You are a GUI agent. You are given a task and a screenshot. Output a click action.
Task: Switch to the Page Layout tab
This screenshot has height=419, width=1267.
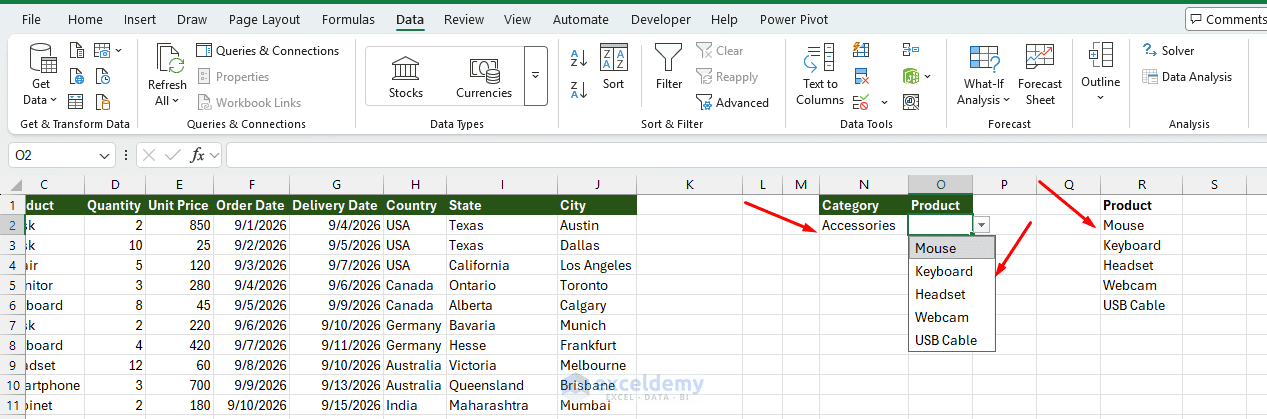(264, 19)
